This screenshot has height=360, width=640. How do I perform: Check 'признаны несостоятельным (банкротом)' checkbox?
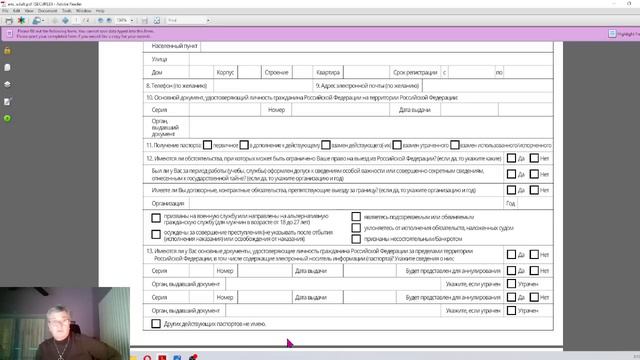(356, 238)
